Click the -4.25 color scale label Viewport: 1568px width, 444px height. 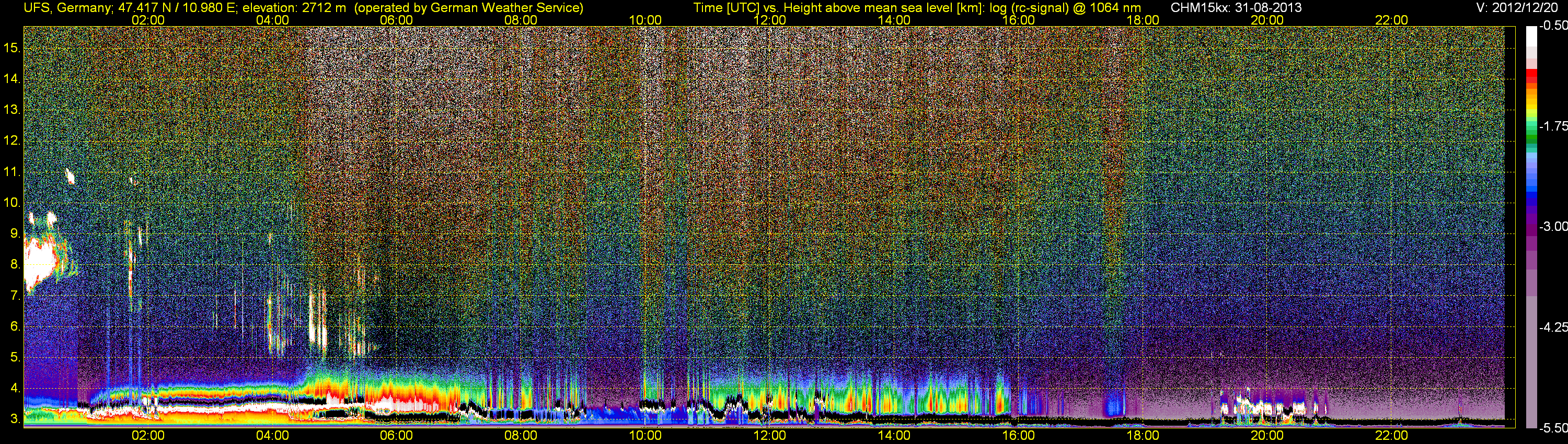click(x=1553, y=327)
